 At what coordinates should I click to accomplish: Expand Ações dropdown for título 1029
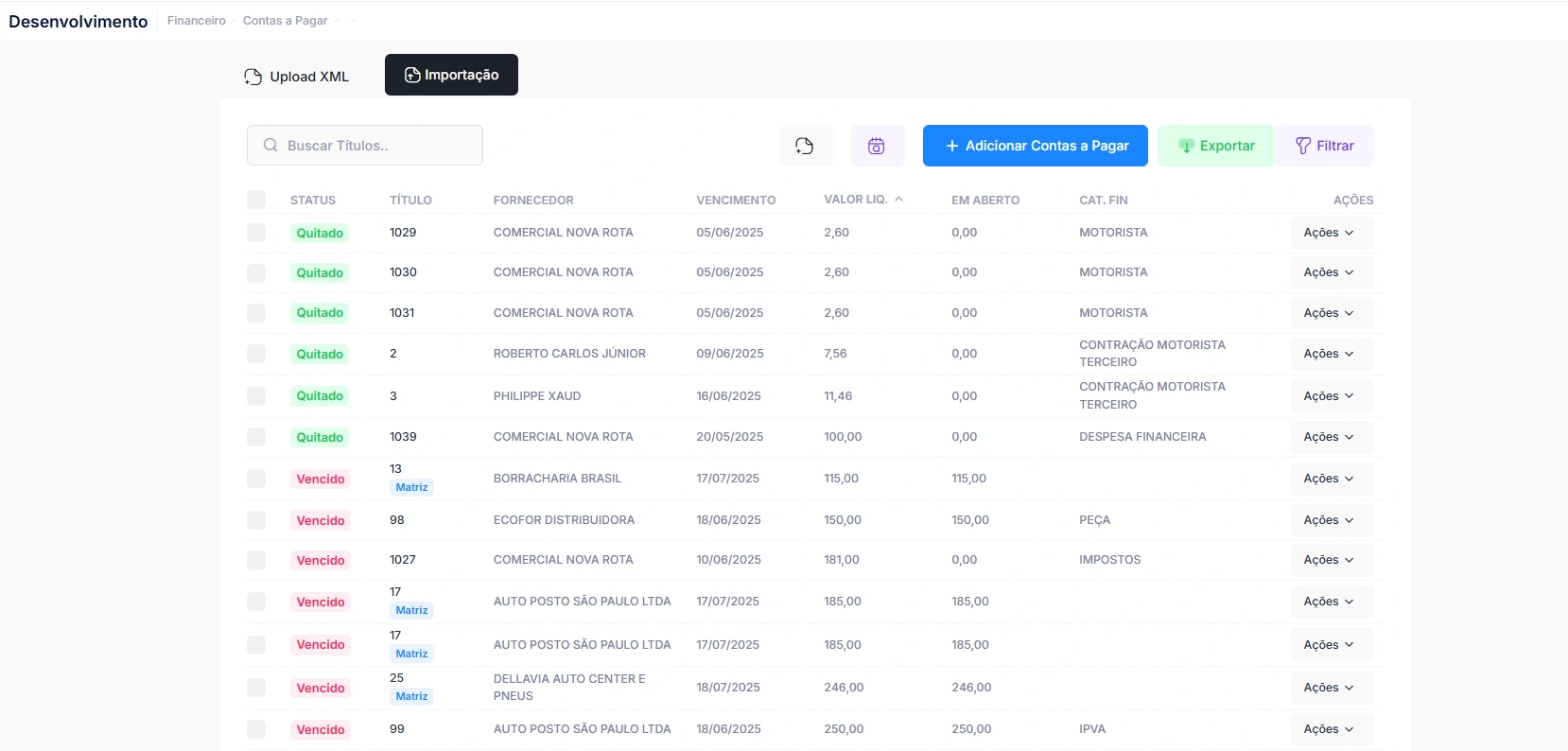(x=1329, y=233)
